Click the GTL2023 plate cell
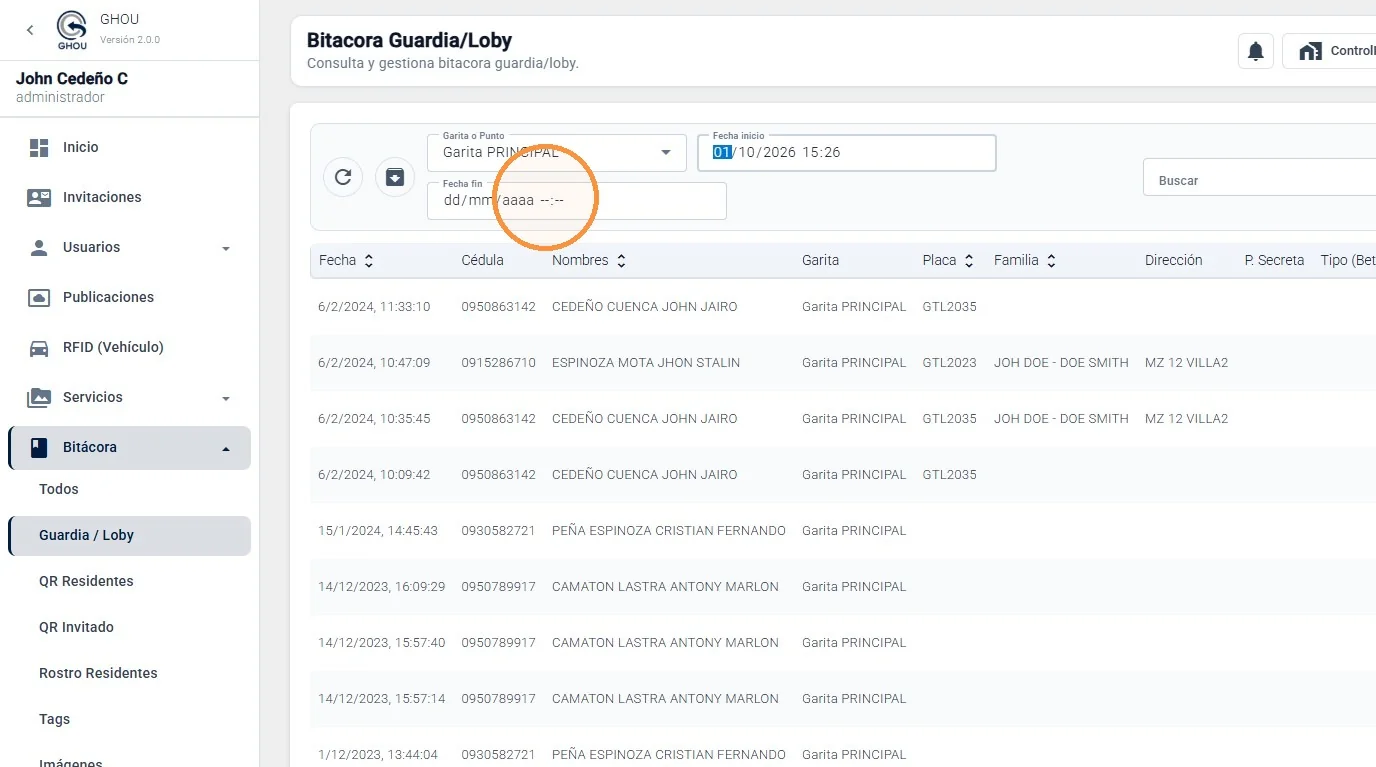The image size is (1376, 767). (x=949, y=363)
